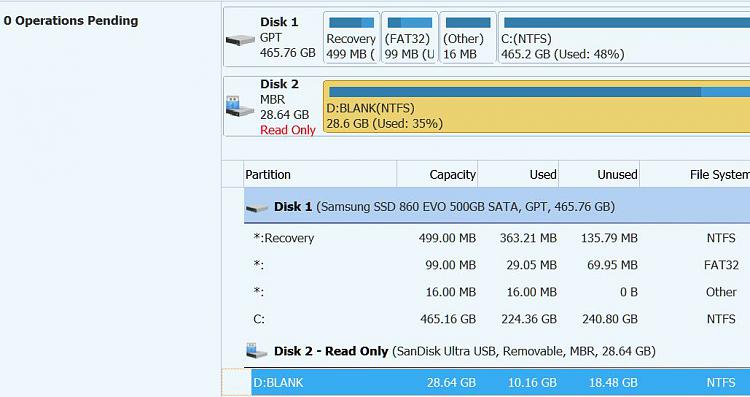Image resolution: width=750 pixels, height=397 pixels.
Task: Sort by the Used column header
Action: (x=518, y=175)
